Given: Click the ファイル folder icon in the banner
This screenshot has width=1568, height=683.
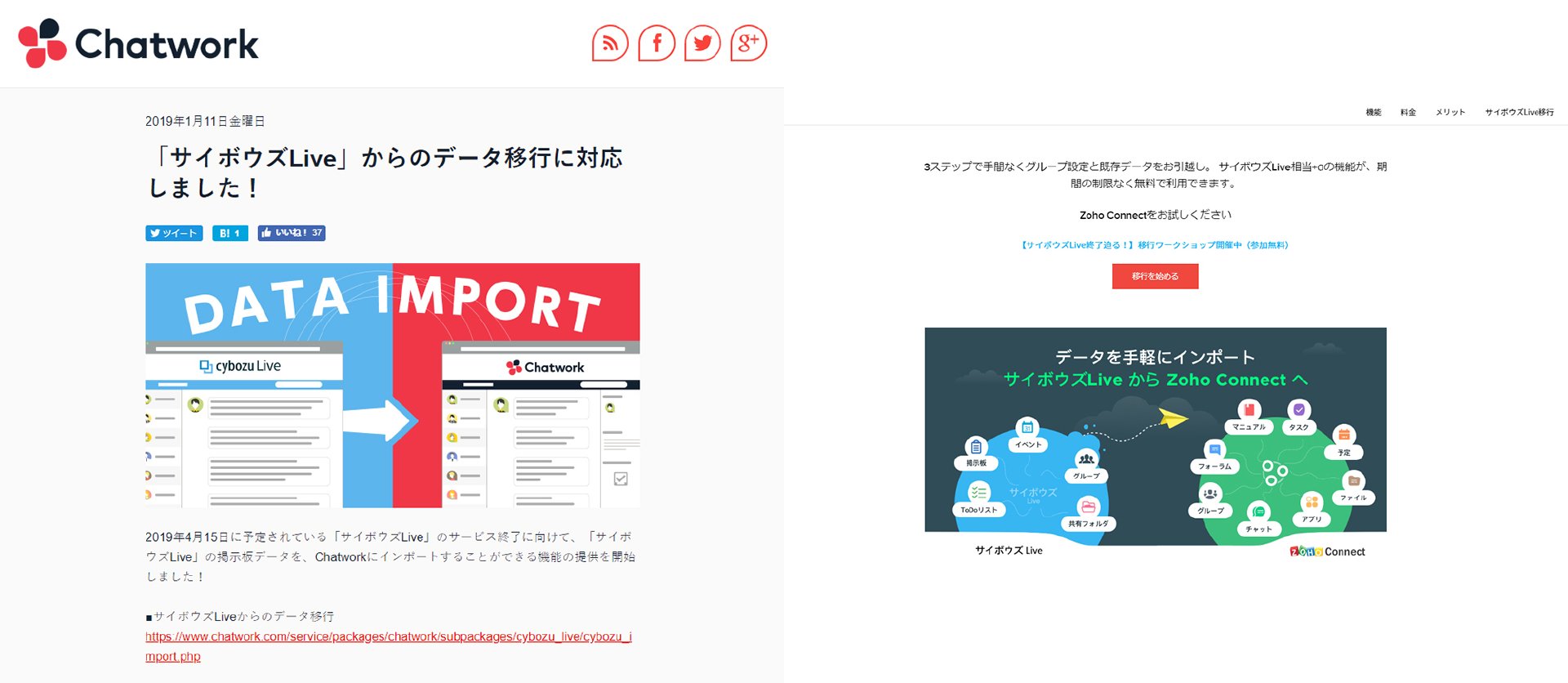Looking at the screenshot, I should coord(1353,480).
